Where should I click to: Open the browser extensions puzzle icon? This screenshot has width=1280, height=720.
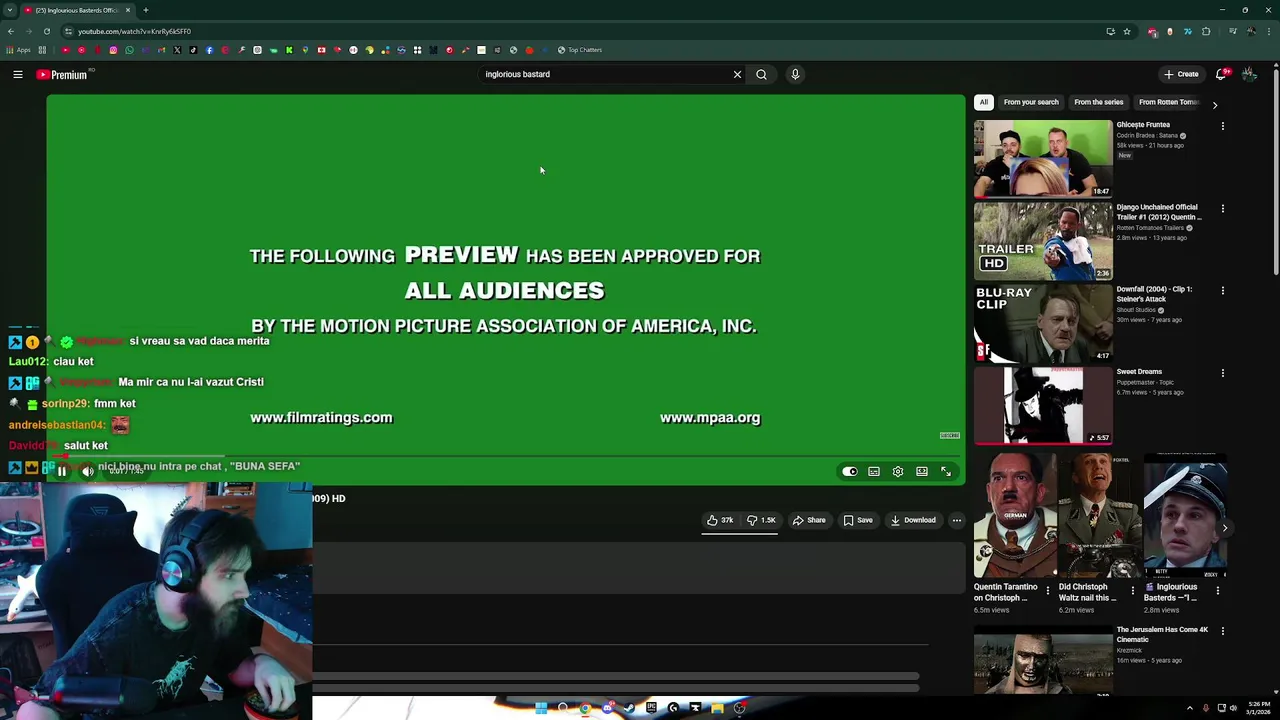click(1206, 31)
